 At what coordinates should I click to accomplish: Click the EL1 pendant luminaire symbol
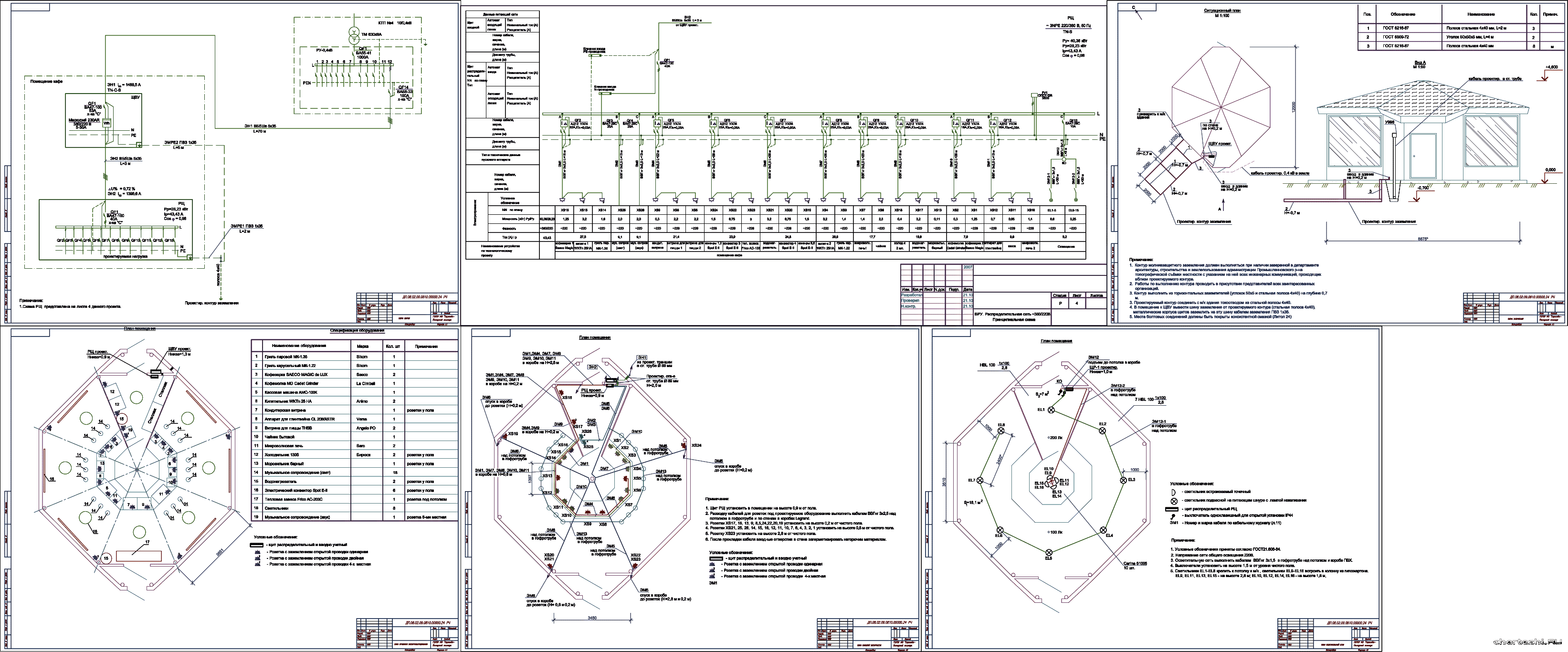[x=1051, y=411]
